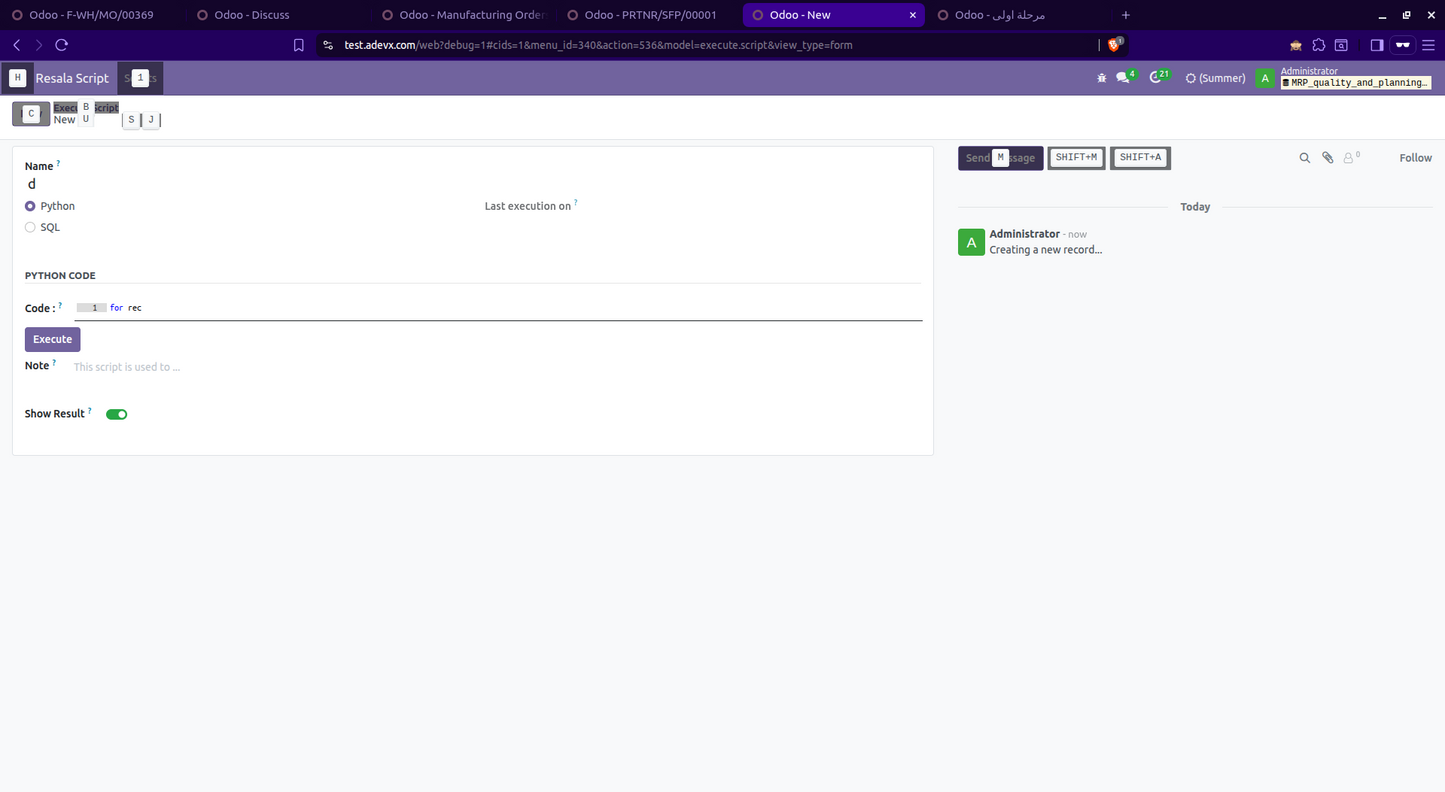The image size is (1445, 792).
Task: Discard changes using the J button
Action: (x=151, y=120)
